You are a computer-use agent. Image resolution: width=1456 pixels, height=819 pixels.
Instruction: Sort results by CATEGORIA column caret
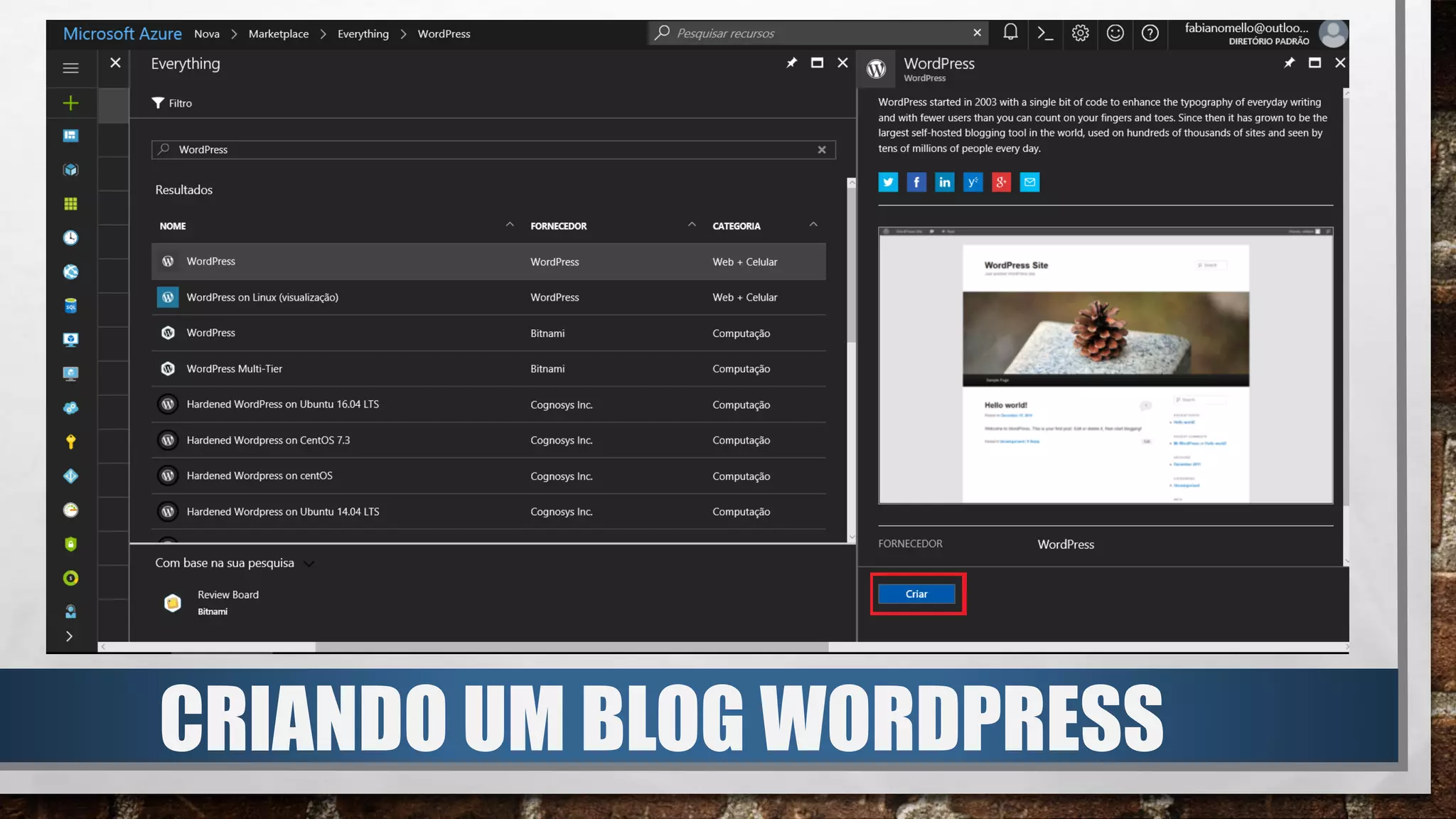(x=813, y=225)
